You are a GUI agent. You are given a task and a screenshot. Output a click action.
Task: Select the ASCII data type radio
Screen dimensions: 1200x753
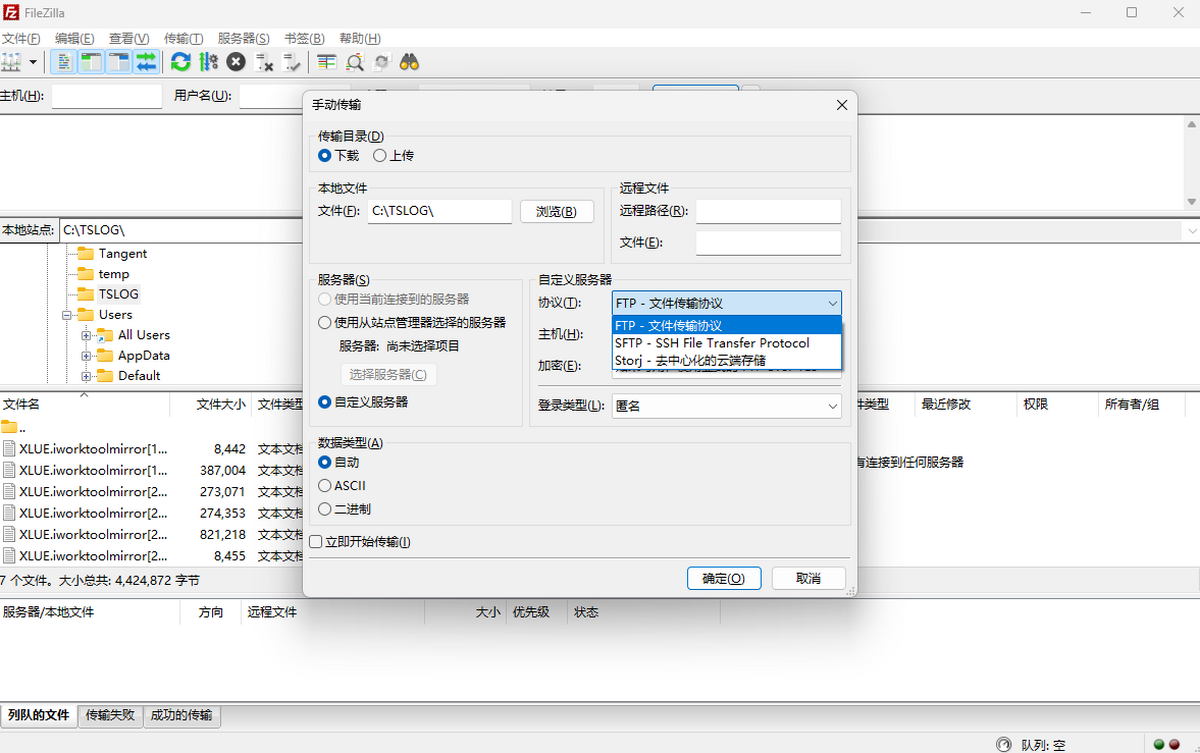click(x=342, y=485)
